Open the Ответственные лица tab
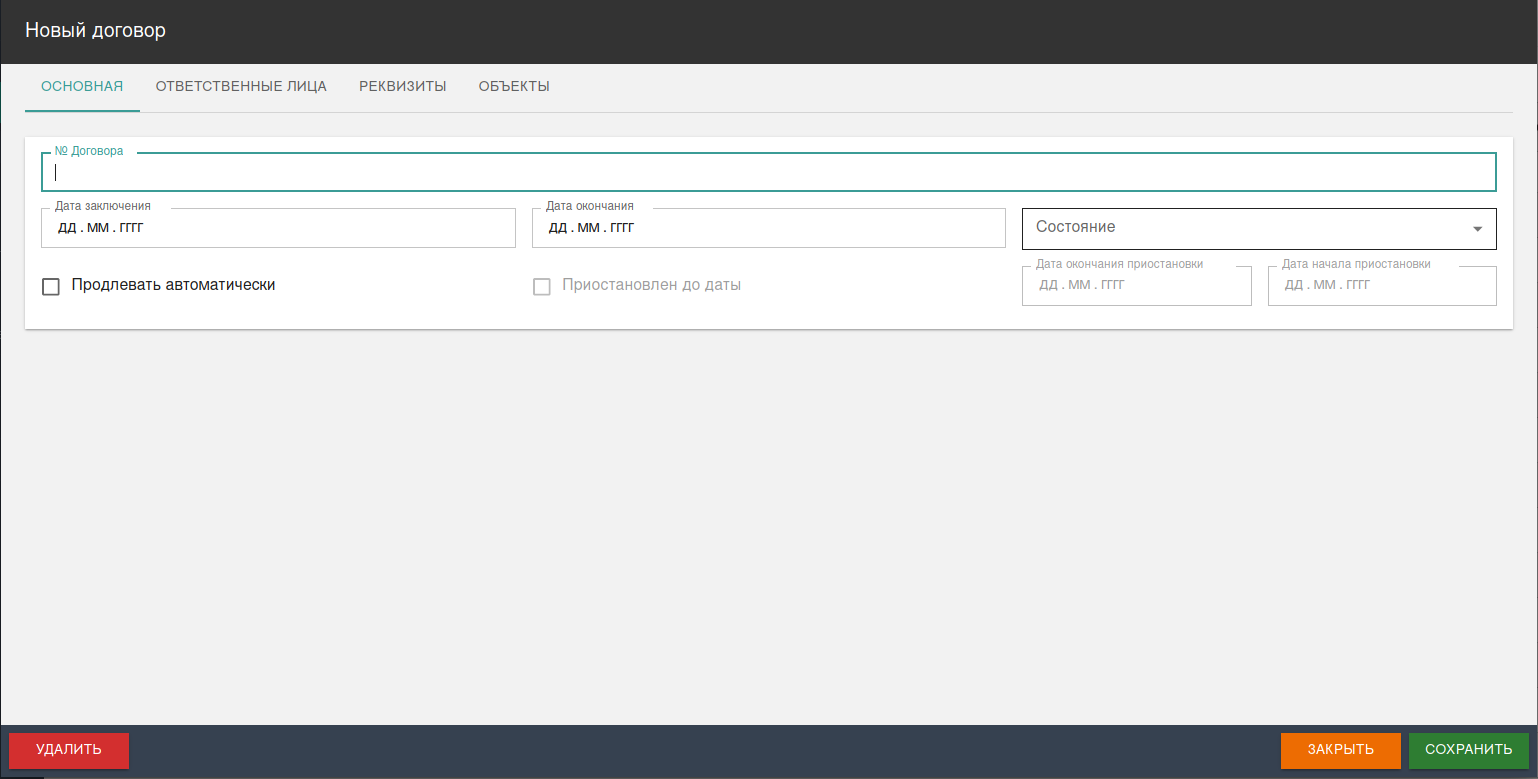The image size is (1538, 779). 241,86
